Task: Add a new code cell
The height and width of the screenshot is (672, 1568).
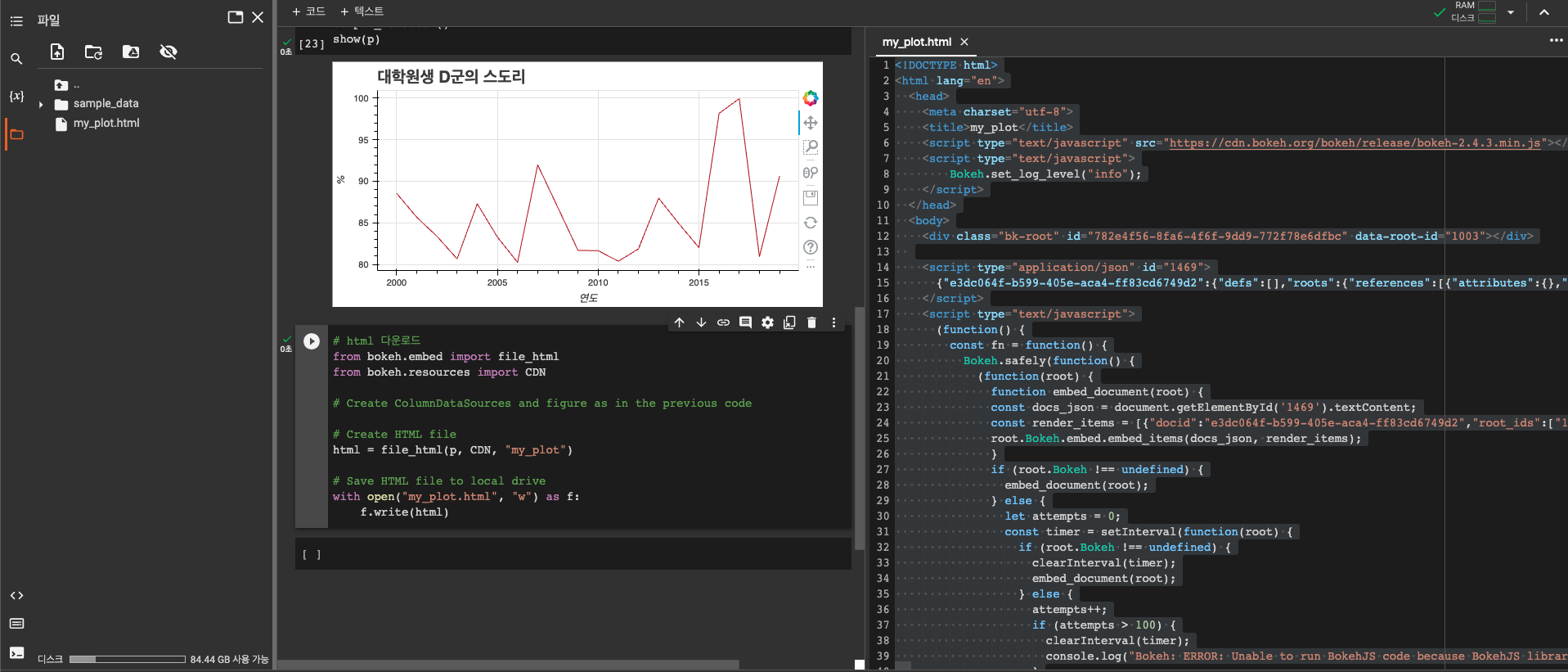Action: click(x=309, y=11)
